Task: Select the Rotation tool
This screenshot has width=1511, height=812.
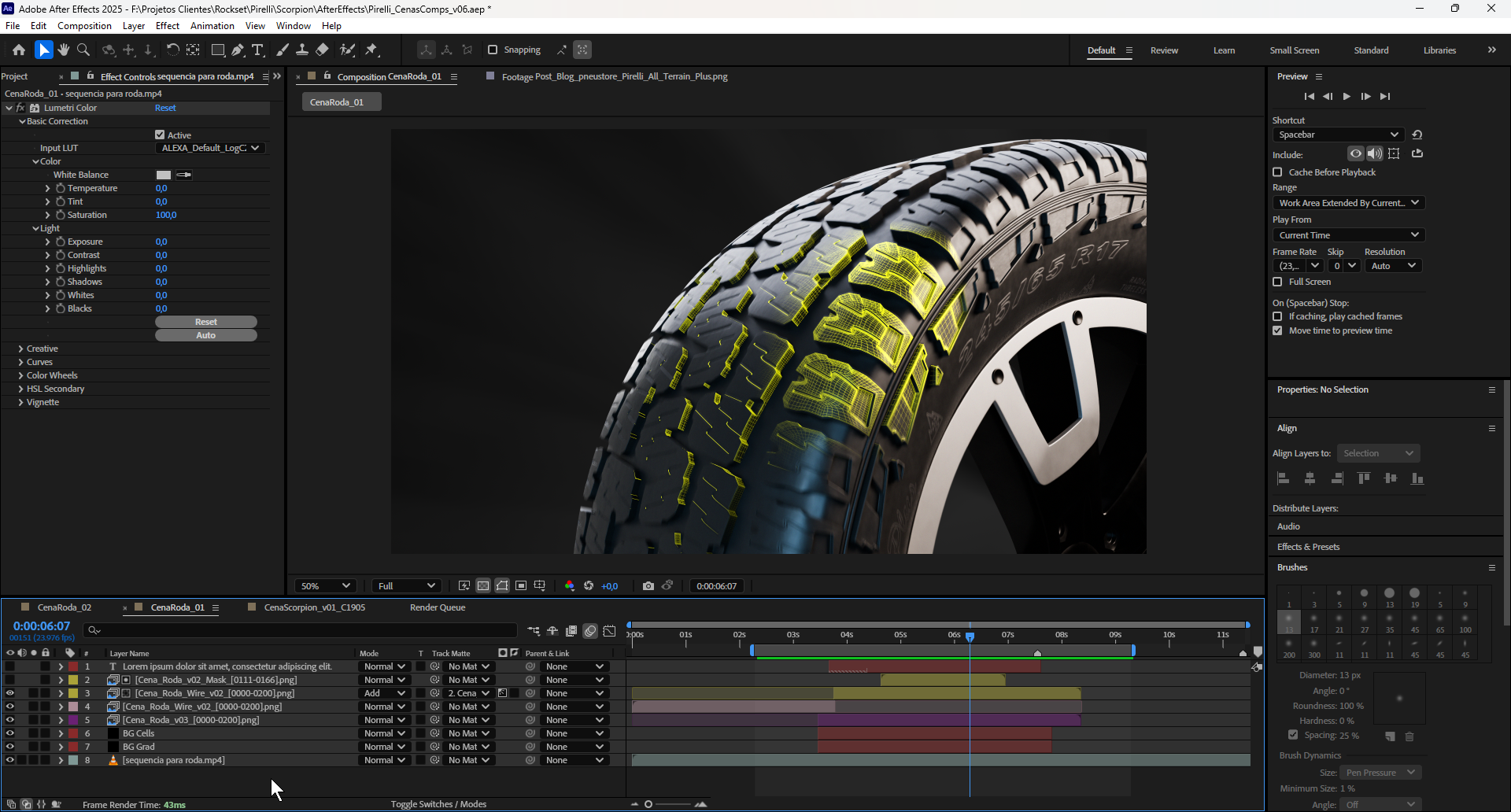Action: coord(172,50)
